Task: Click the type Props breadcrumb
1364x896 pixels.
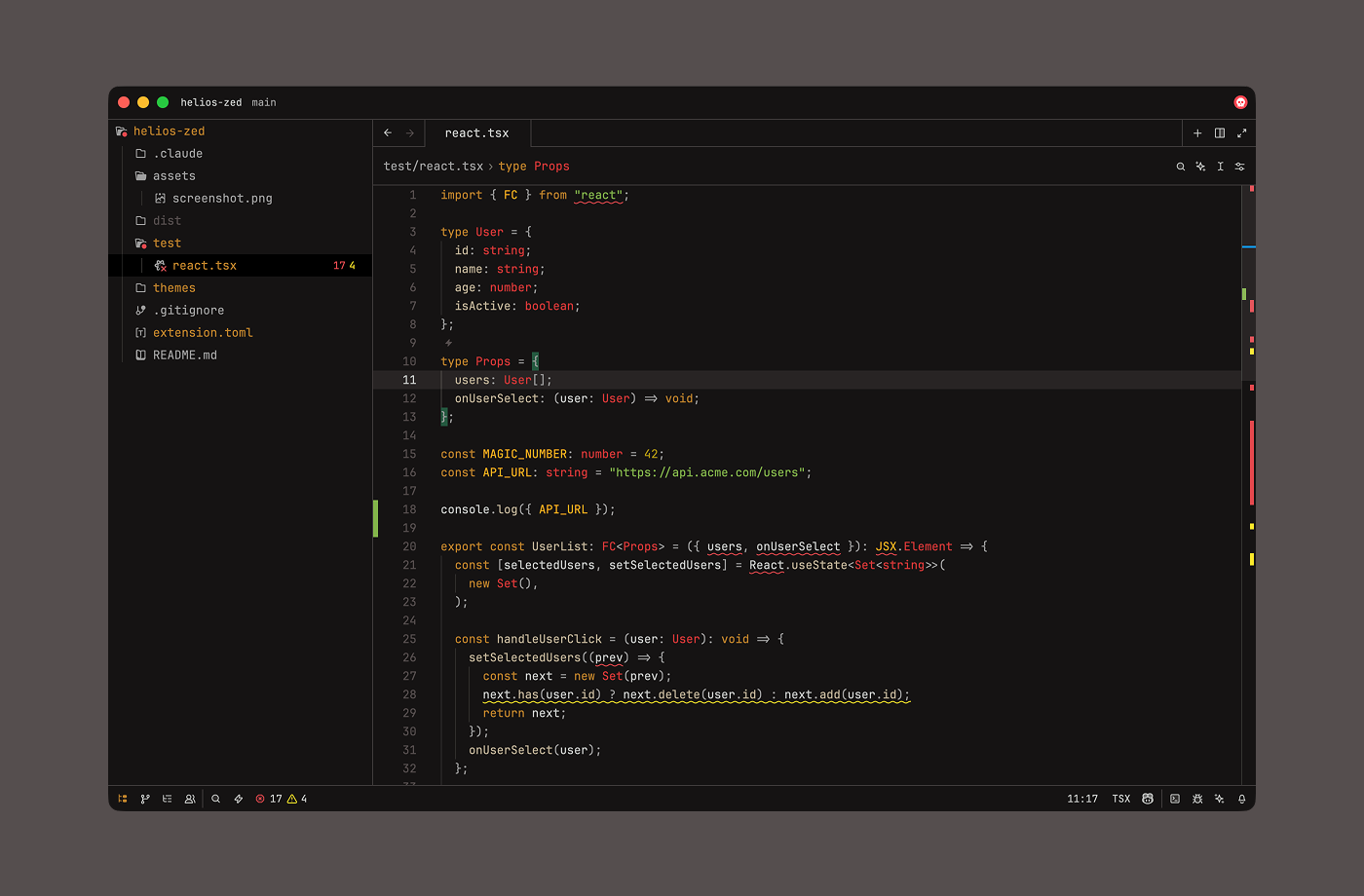Action: coord(534,167)
